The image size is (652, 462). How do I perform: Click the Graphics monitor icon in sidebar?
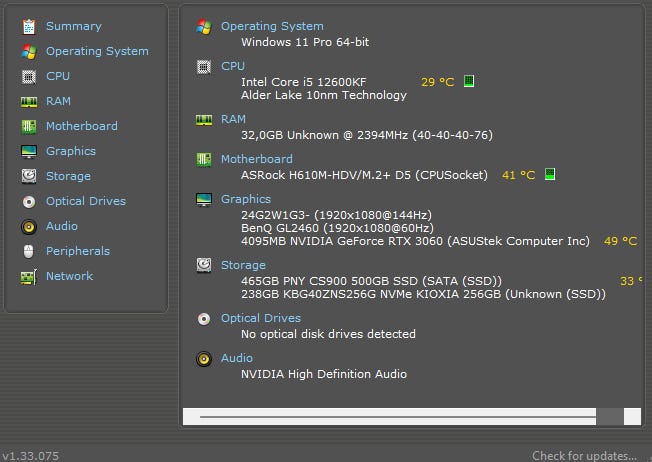coord(29,151)
